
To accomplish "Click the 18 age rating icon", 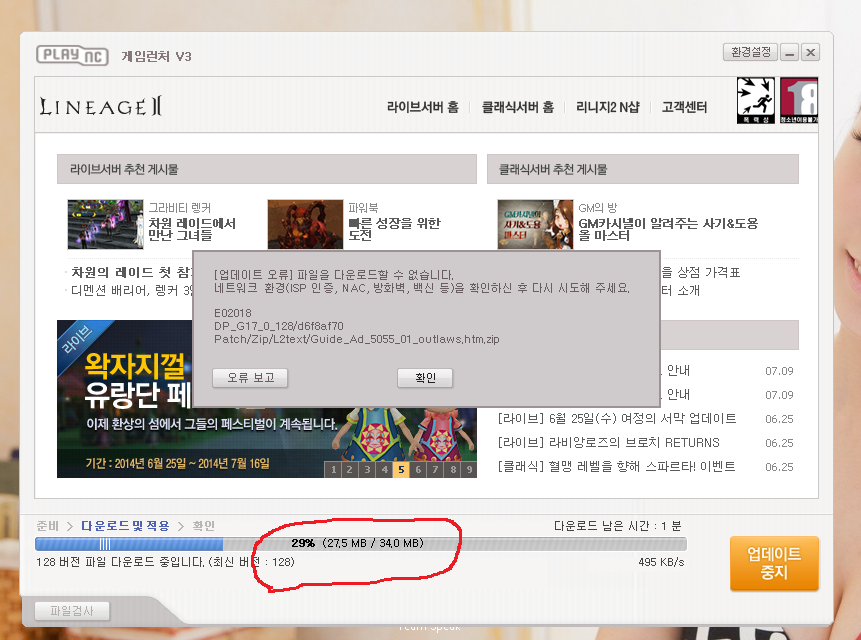I will [x=799, y=100].
